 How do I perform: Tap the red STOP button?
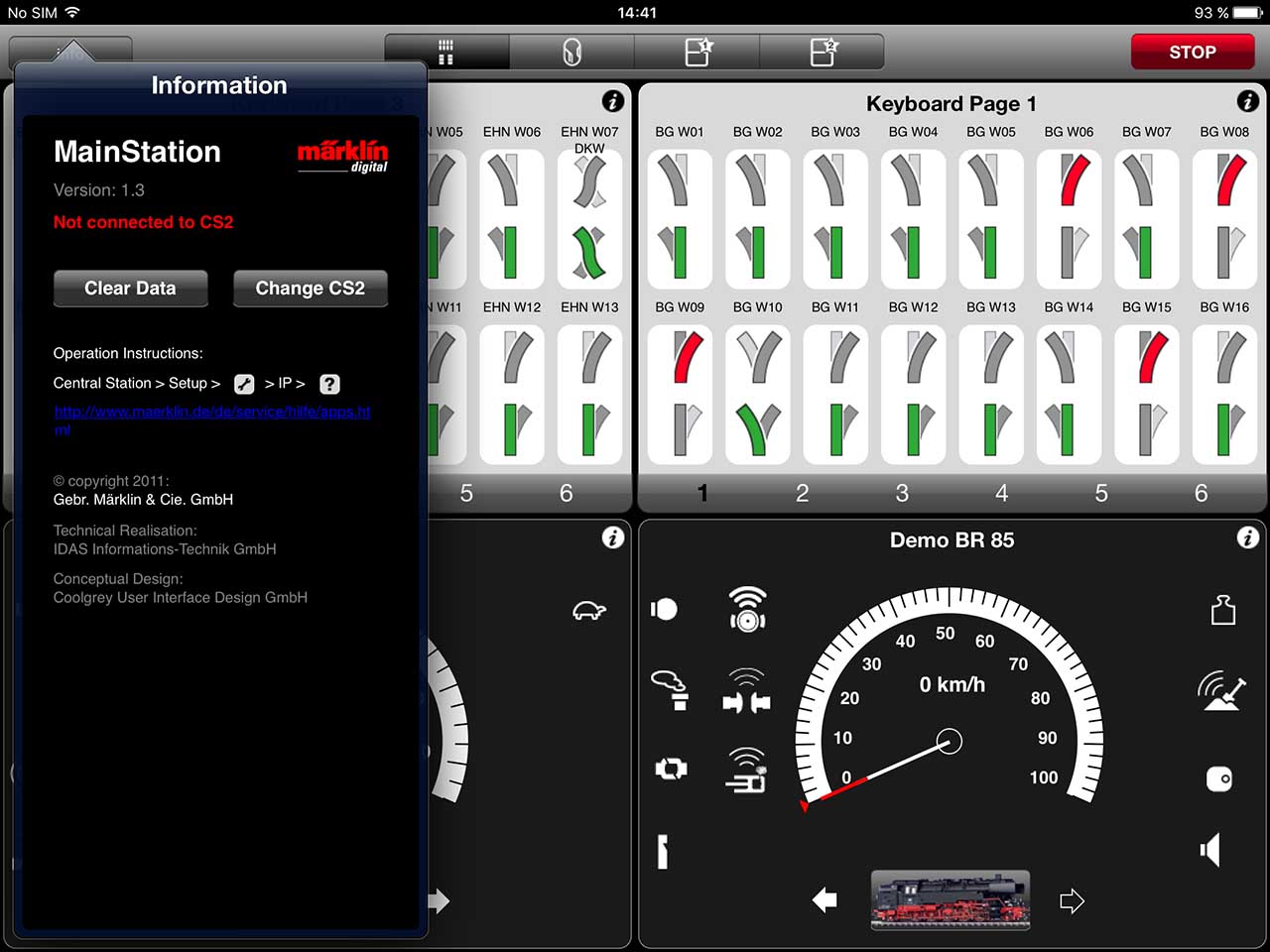[x=1193, y=52]
